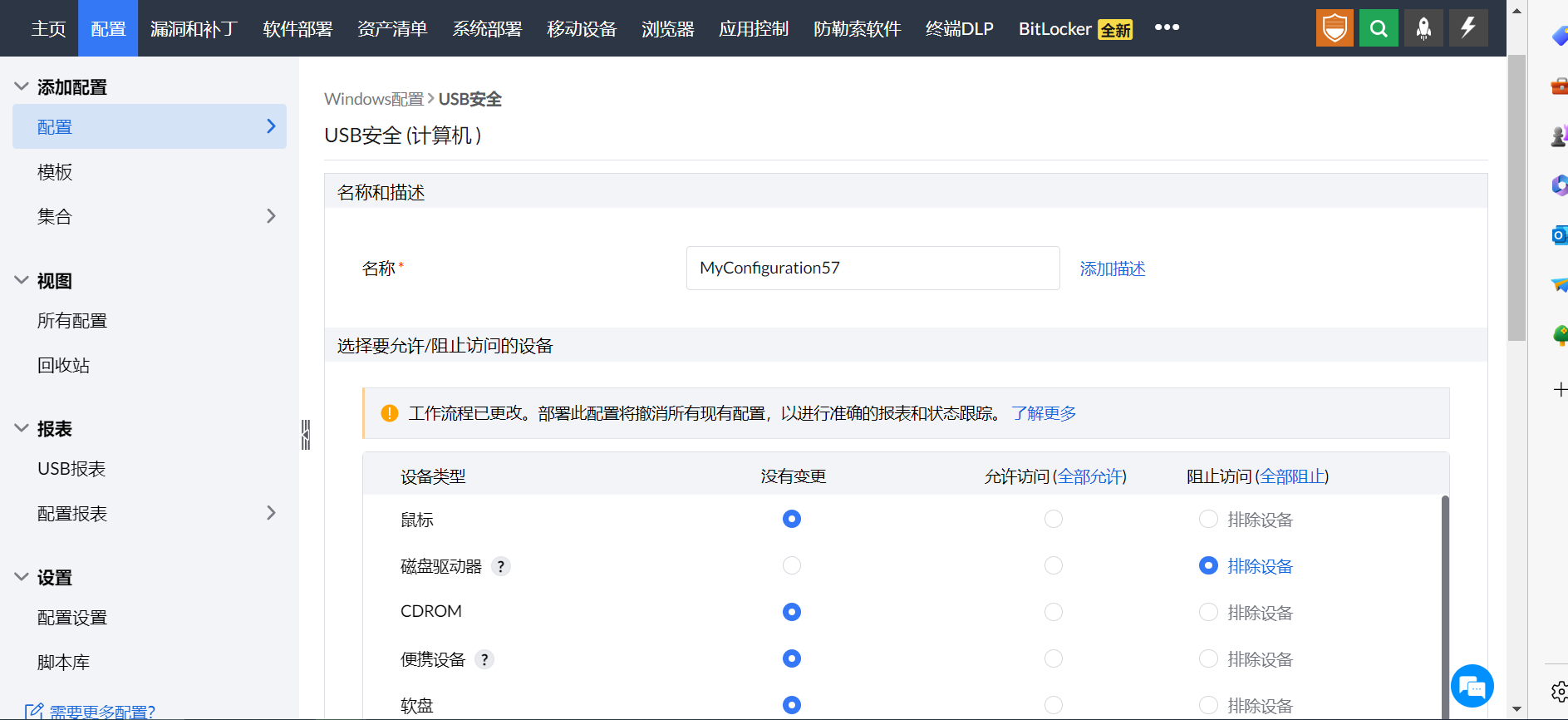Click the edit icon beside 需要更多配置
The height and width of the screenshot is (720, 1568).
click(x=34, y=712)
